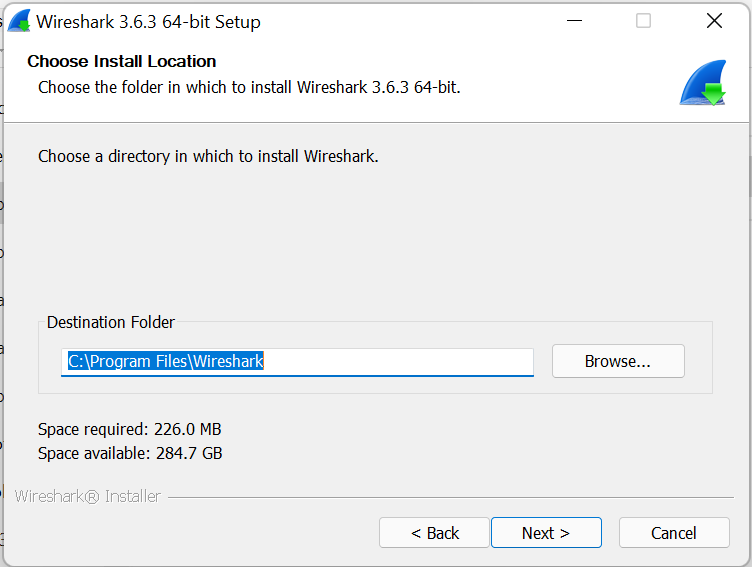Select the 'Space available: 284.7 GB' text
The height and width of the screenshot is (567, 752).
[x=130, y=453]
